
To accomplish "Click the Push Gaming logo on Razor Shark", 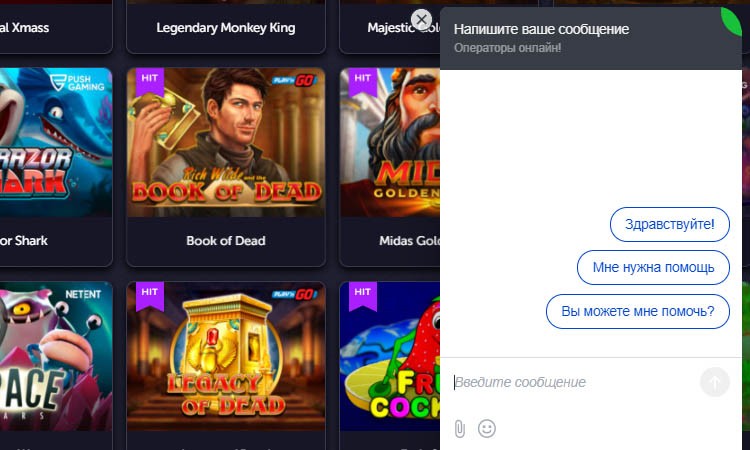I will 77,83.
